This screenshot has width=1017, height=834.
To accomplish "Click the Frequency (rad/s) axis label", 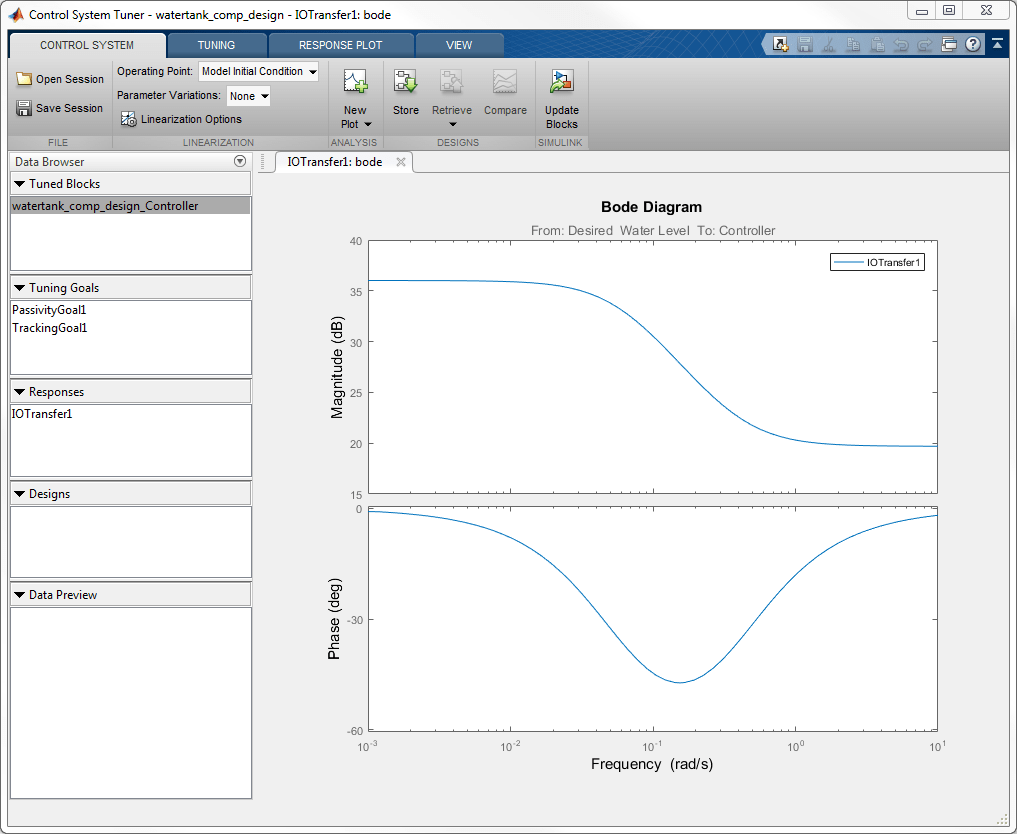I will 652,764.
